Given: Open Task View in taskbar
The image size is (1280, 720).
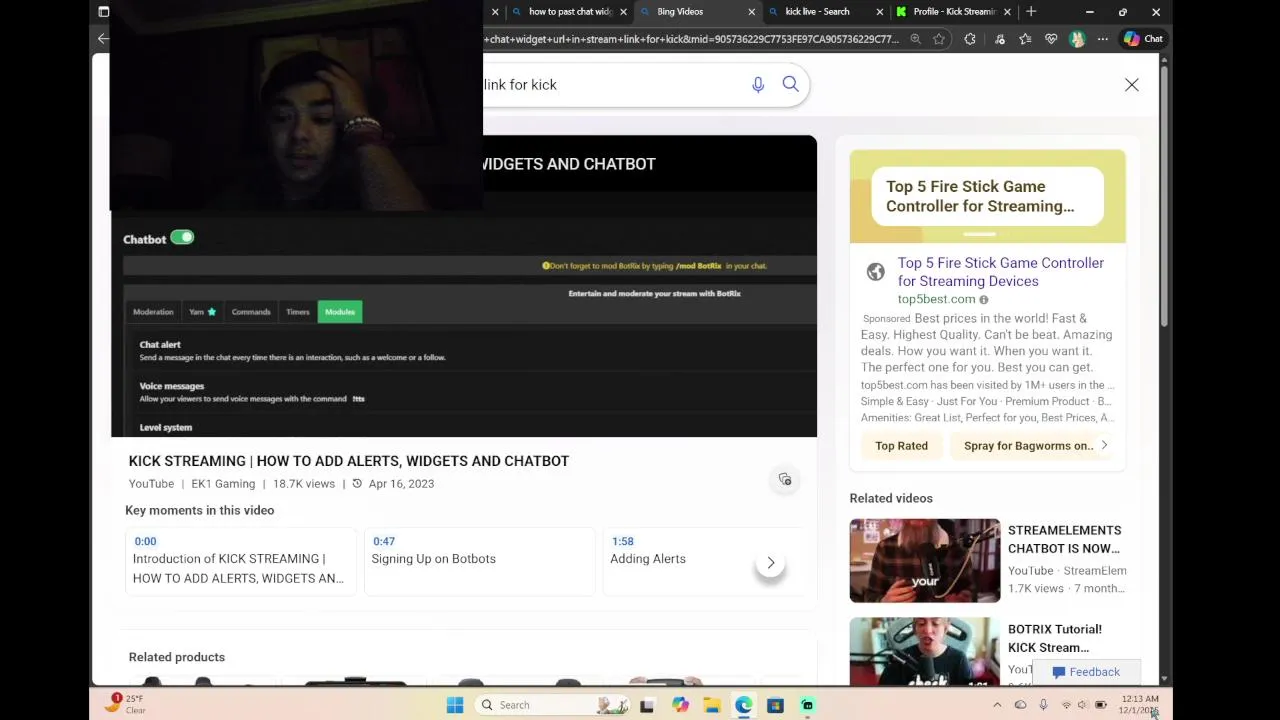Looking at the screenshot, I should pos(647,705).
